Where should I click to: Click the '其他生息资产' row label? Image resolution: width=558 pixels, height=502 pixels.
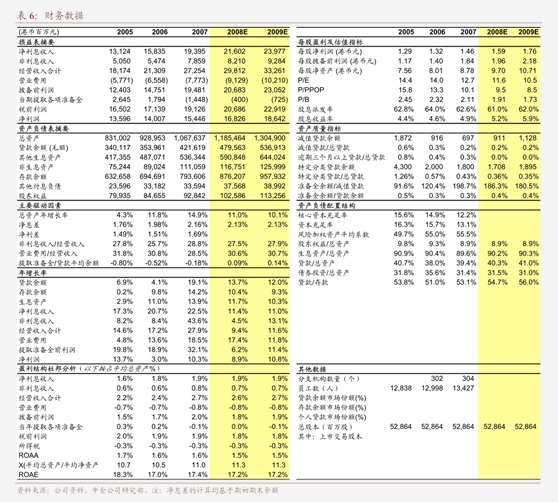(x=40, y=157)
